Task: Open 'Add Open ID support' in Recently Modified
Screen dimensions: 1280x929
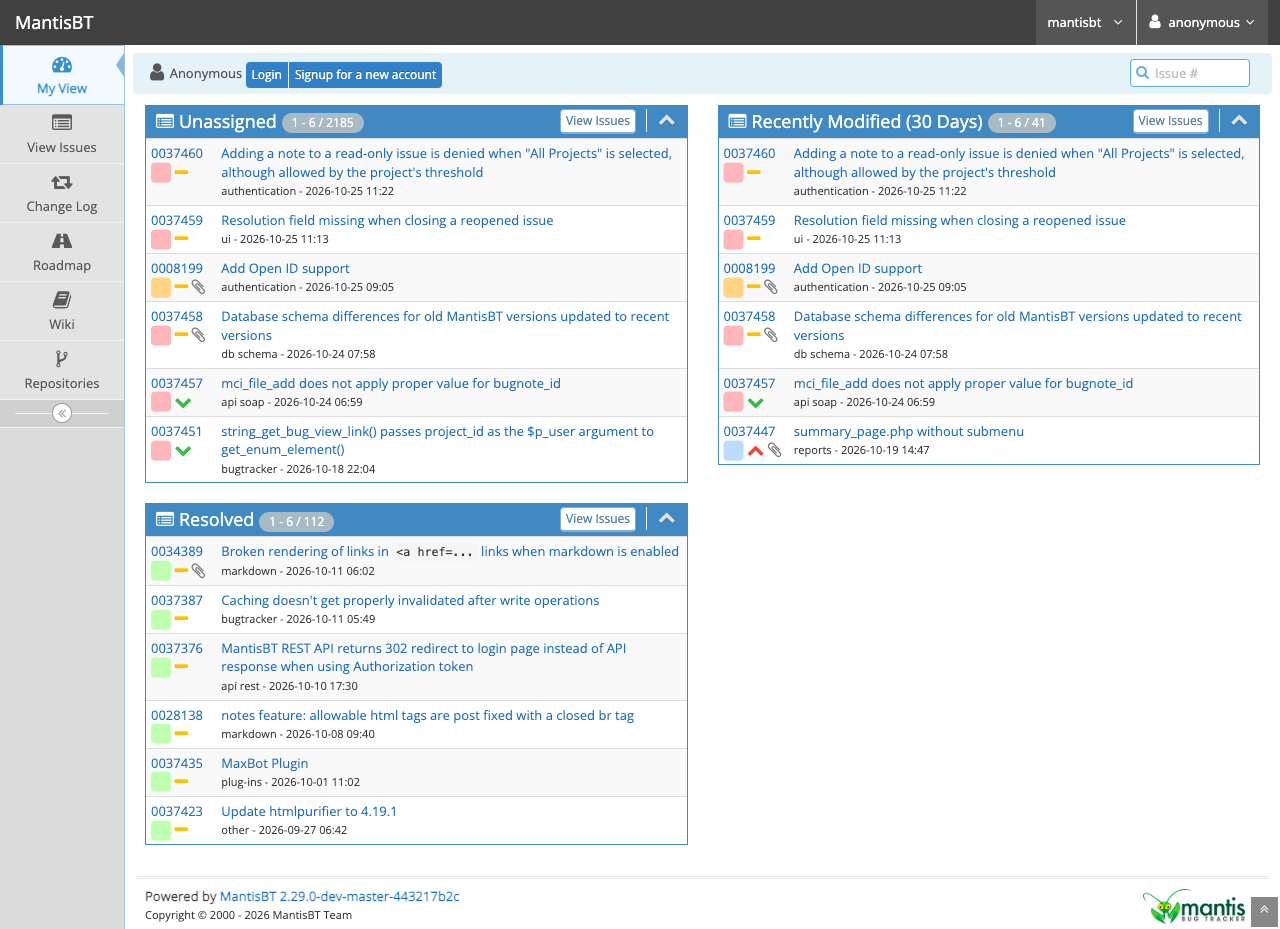Action: (858, 268)
